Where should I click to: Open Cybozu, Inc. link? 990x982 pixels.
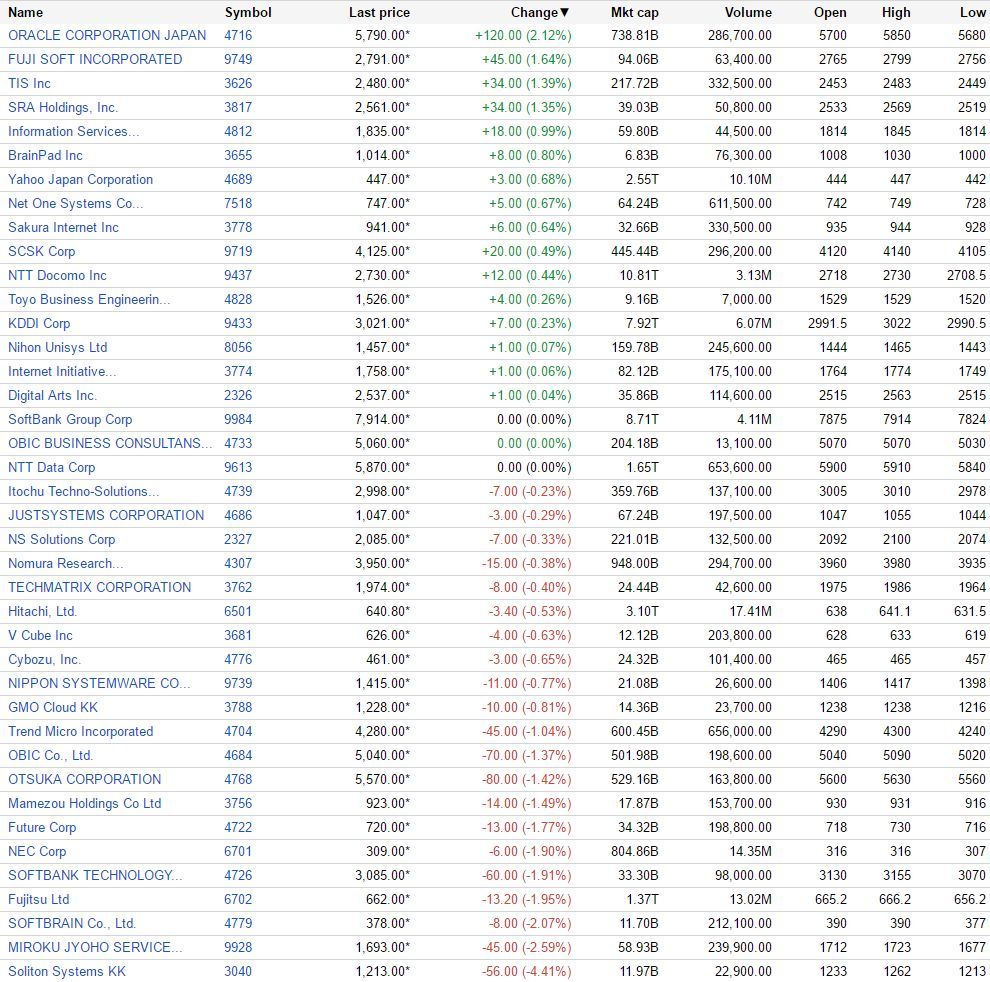click(44, 659)
